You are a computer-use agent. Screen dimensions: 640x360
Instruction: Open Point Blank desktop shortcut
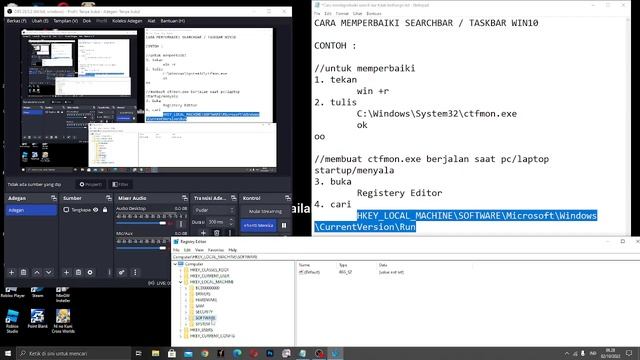coord(37,319)
